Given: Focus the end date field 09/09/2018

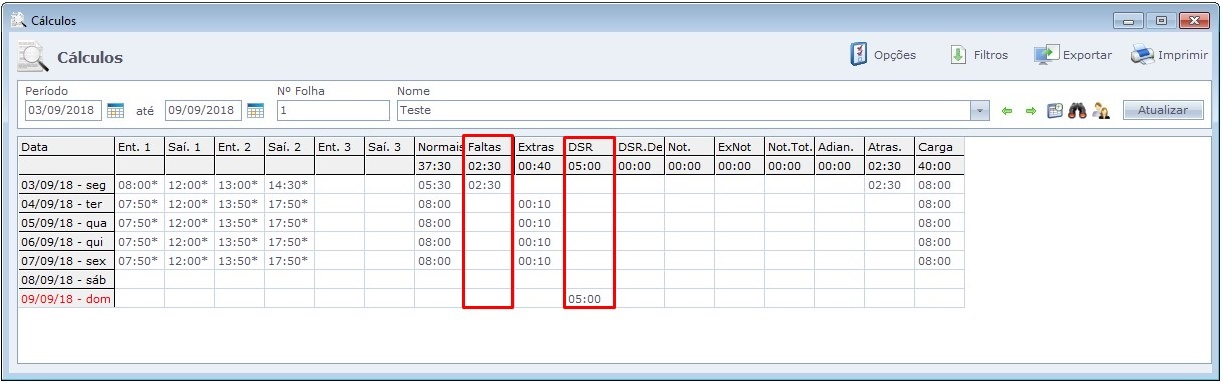Looking at the screenshot, I should point(204,110).
